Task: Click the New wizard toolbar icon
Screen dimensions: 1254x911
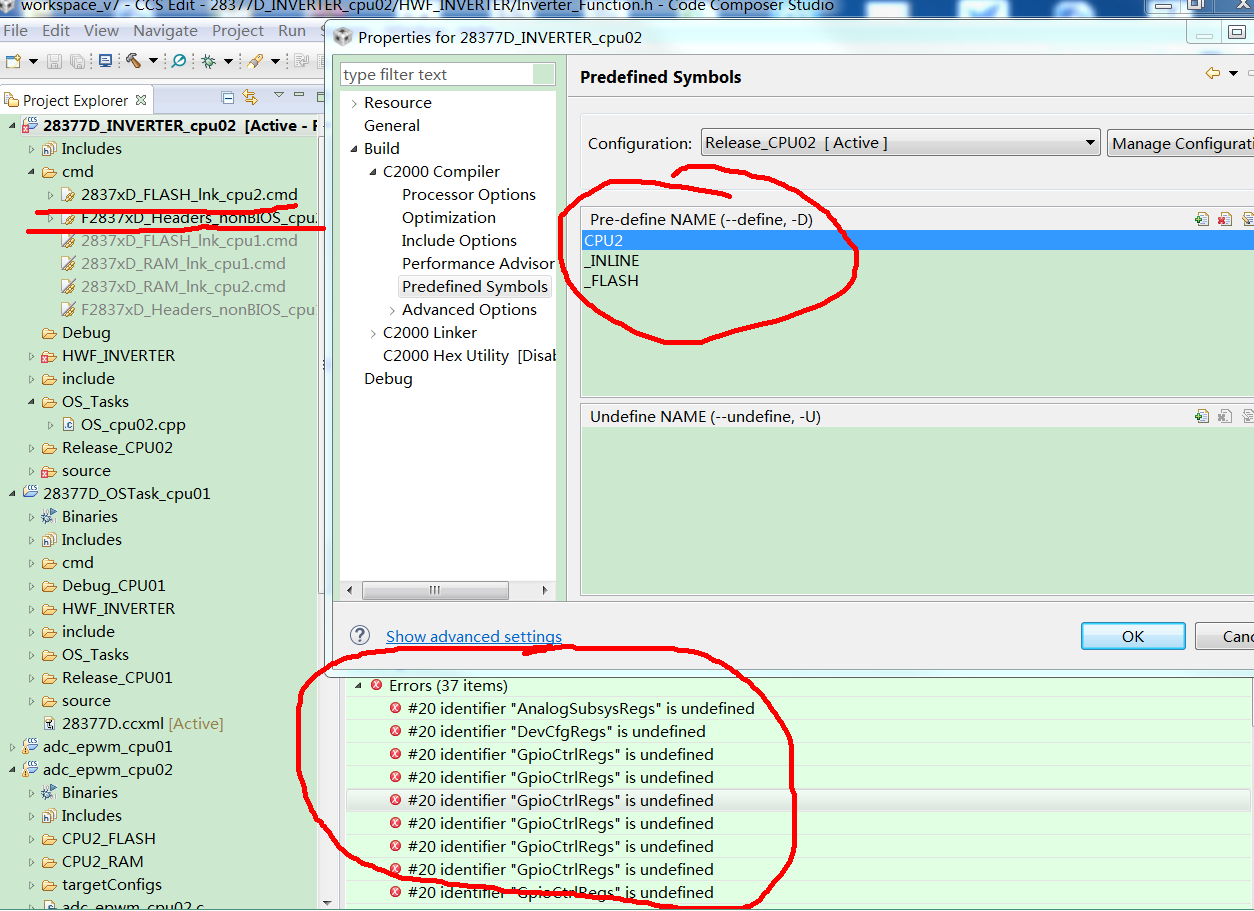Action: pyautogui.click(x=12, y=61)
